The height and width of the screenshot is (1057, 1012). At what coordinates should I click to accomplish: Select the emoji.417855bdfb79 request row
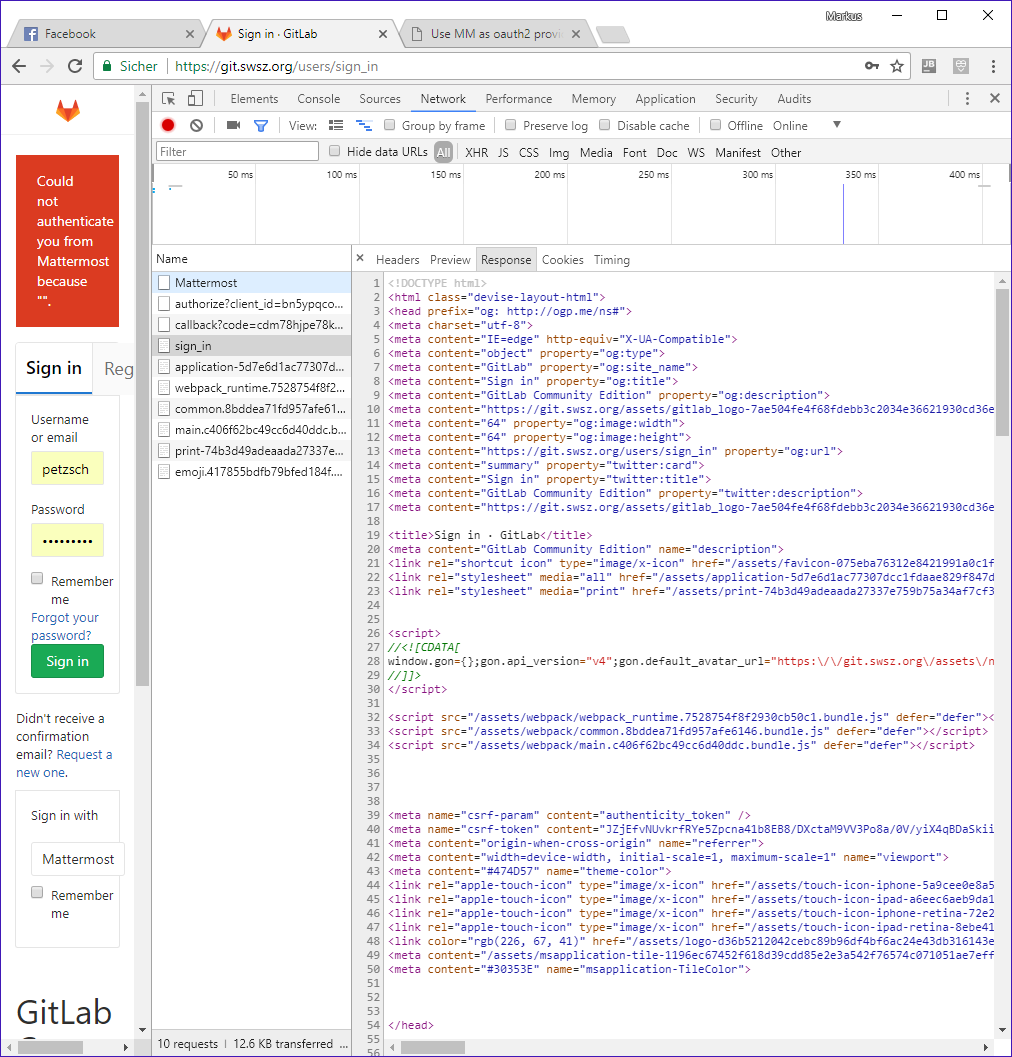coord(251,471)
